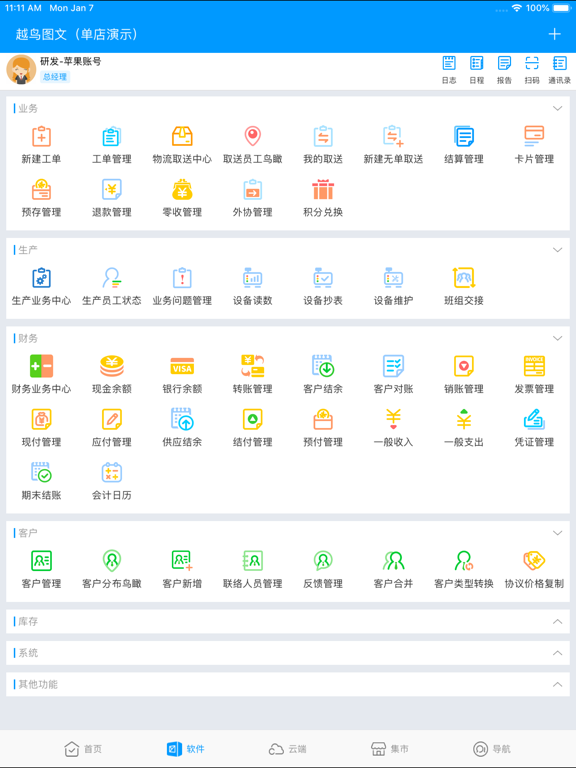Open 一般支出 icon
Image resolution: width=576 pixels, height=768 pixels.
coord(464,420)
